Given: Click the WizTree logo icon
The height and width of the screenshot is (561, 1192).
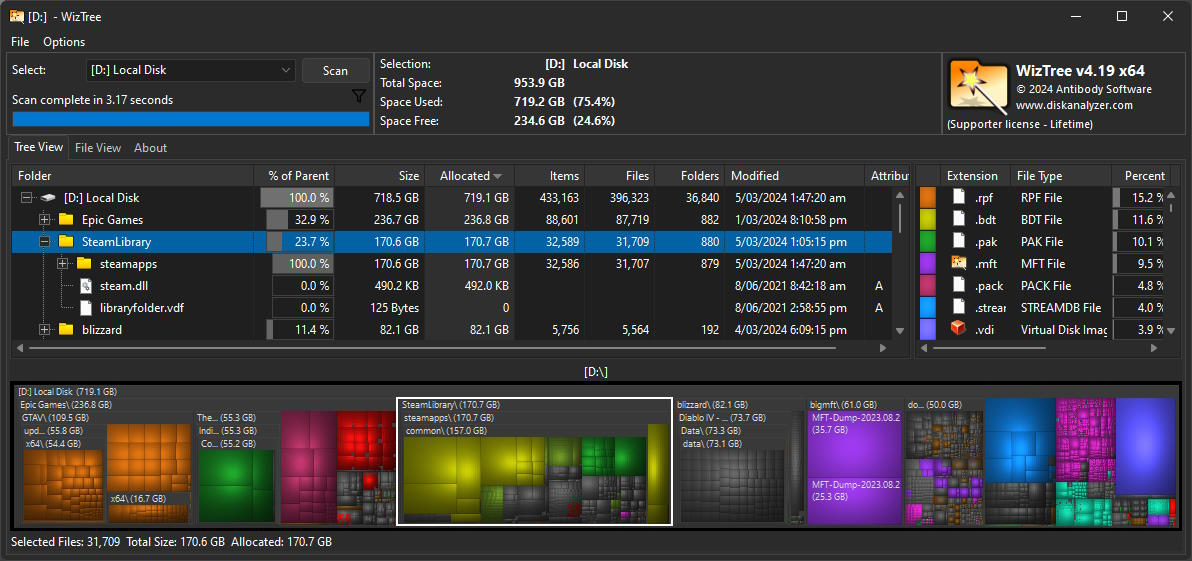Looking at the screenshot, I should (977, 88).
